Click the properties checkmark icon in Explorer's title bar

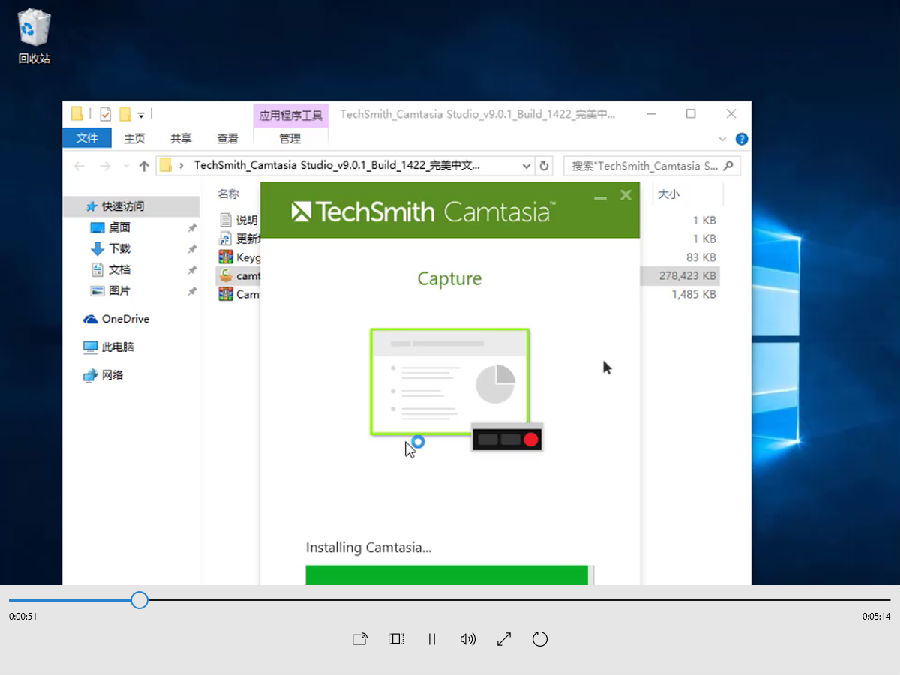(106, 114)
